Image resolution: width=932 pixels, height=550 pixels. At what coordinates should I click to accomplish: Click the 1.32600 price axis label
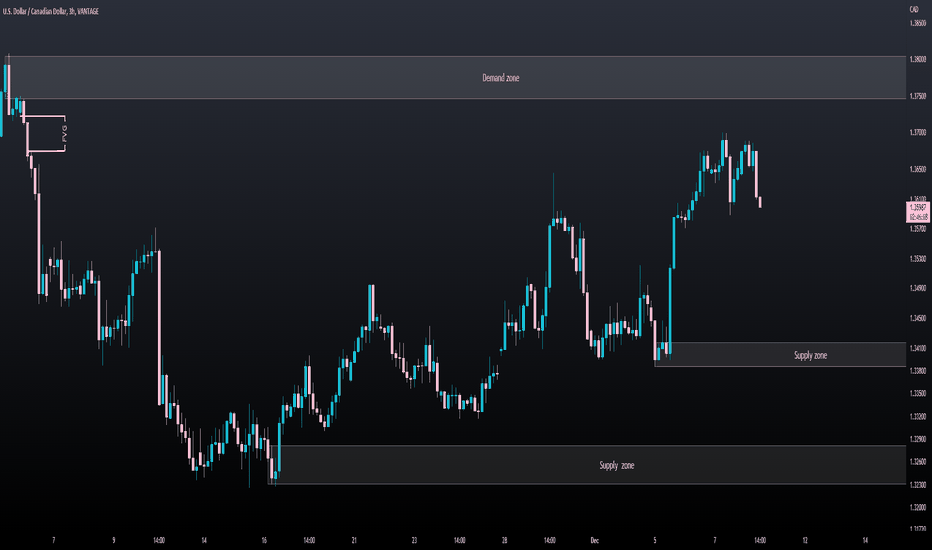[x=918, y=462]
